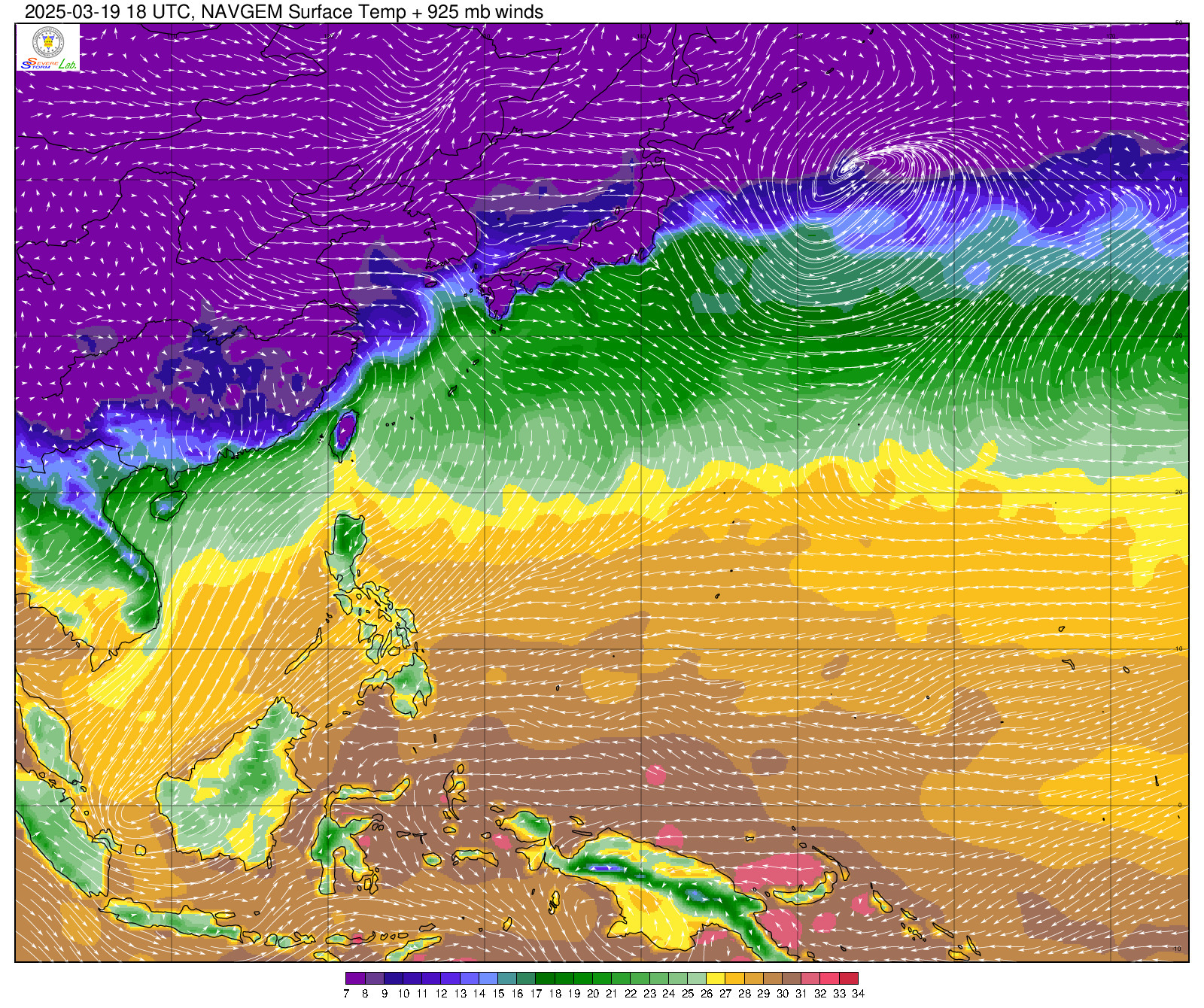
Task: Click the colorbar label 7
Action: [346, 994]
